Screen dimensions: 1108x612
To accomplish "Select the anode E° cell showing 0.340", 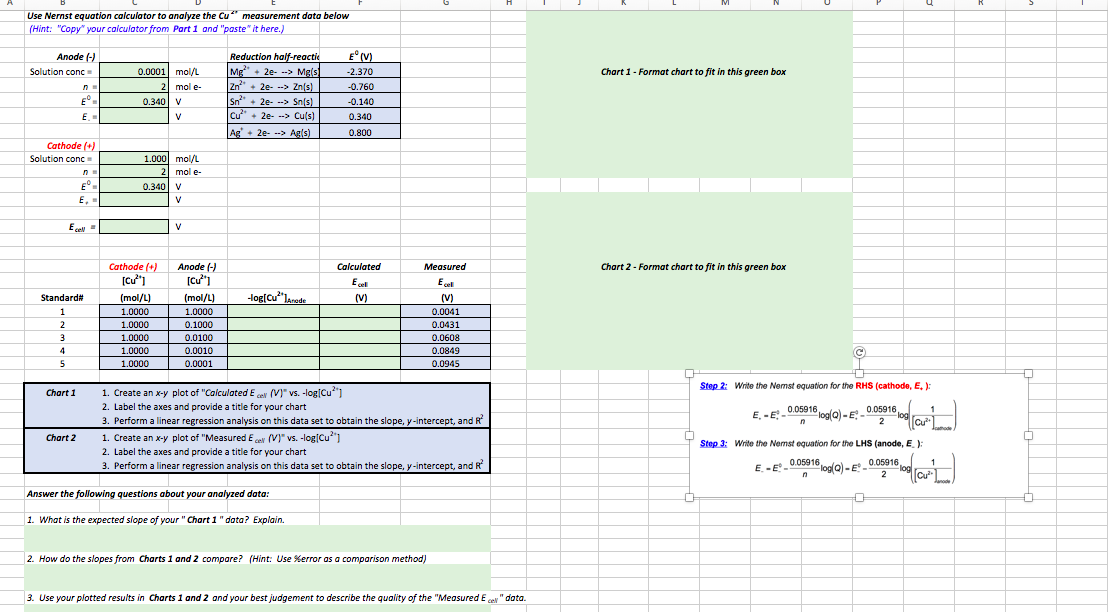I will tap(134, 101).
